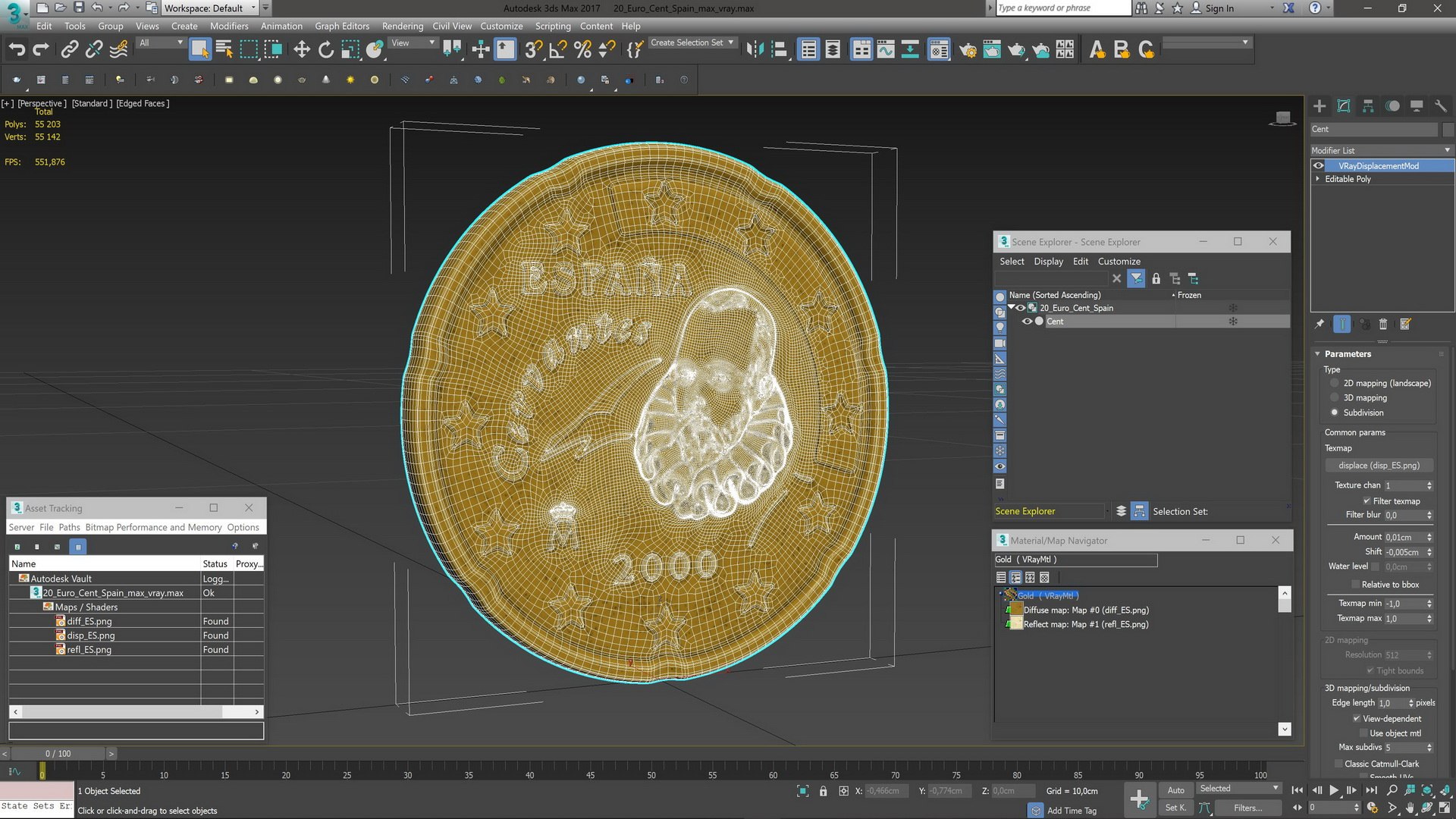
Task: Open the Modifier List dropdown
Action: (x=1381, y=150)
